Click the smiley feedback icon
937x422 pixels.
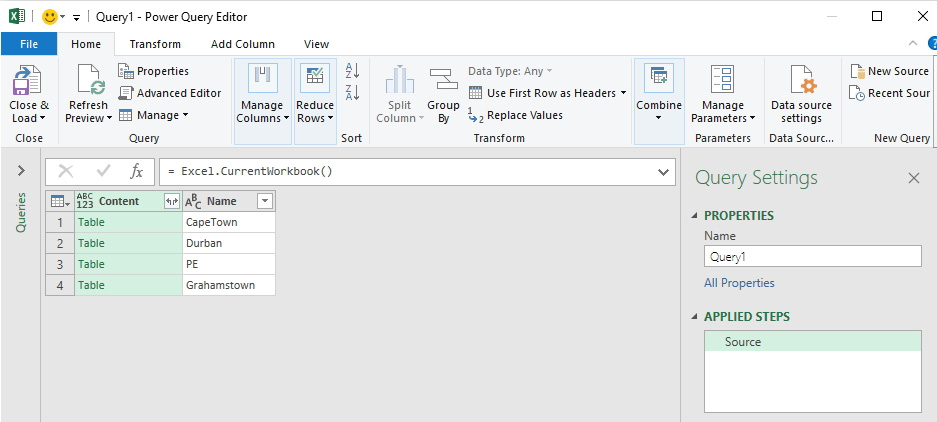click(x=50, y=17)
